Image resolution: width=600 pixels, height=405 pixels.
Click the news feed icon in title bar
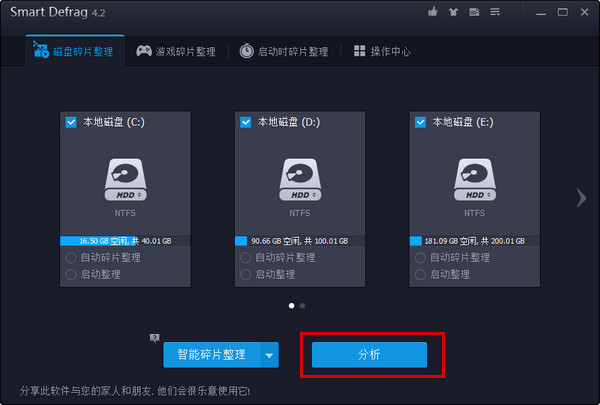click(x=474, y=12)
